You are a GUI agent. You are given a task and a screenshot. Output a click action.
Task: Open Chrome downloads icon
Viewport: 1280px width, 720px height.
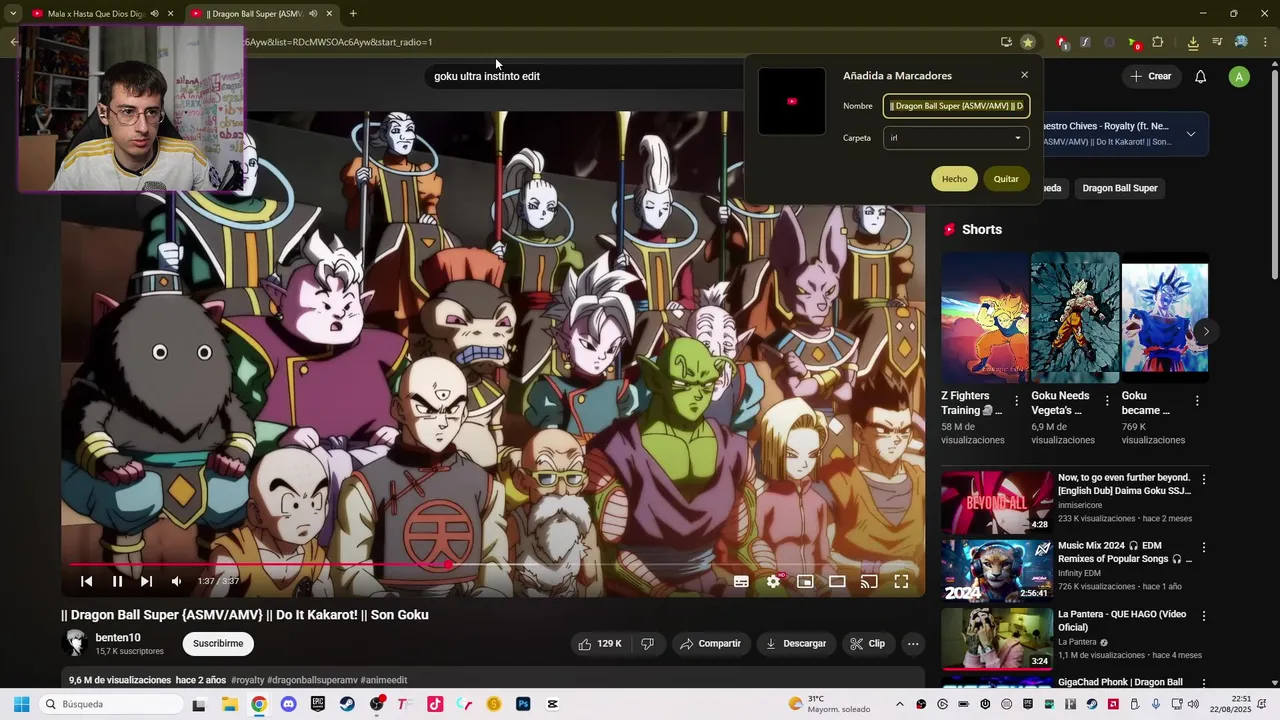pos(1193,42)
